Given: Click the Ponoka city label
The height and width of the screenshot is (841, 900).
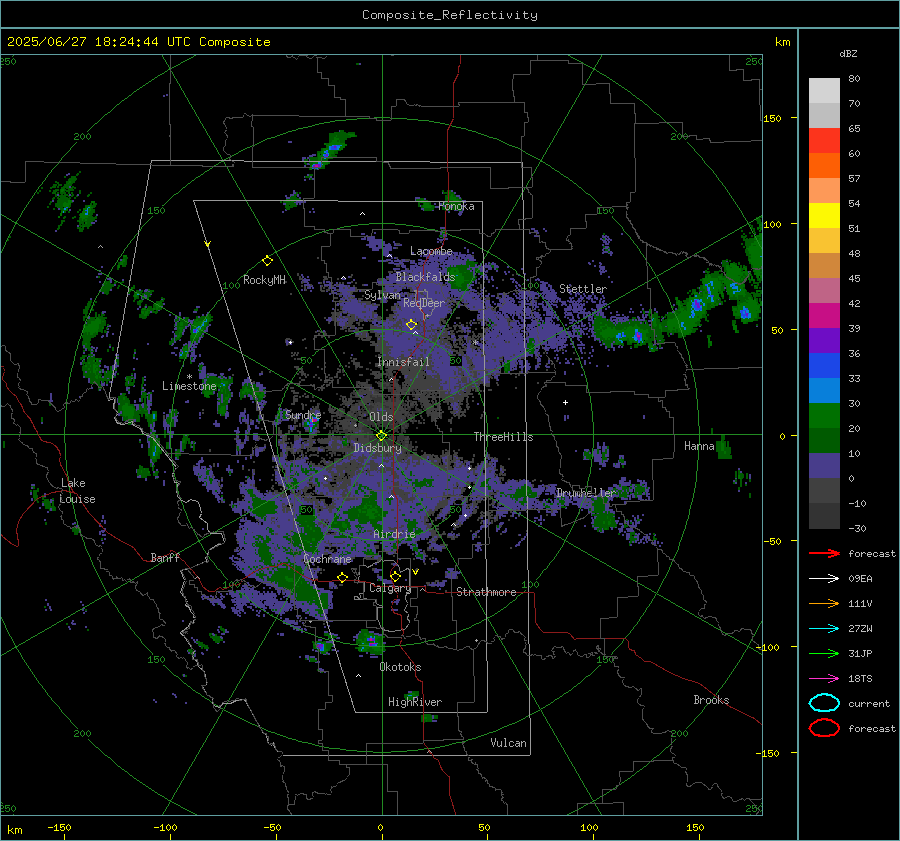Looking at the screenshot, I should point(456,206).
